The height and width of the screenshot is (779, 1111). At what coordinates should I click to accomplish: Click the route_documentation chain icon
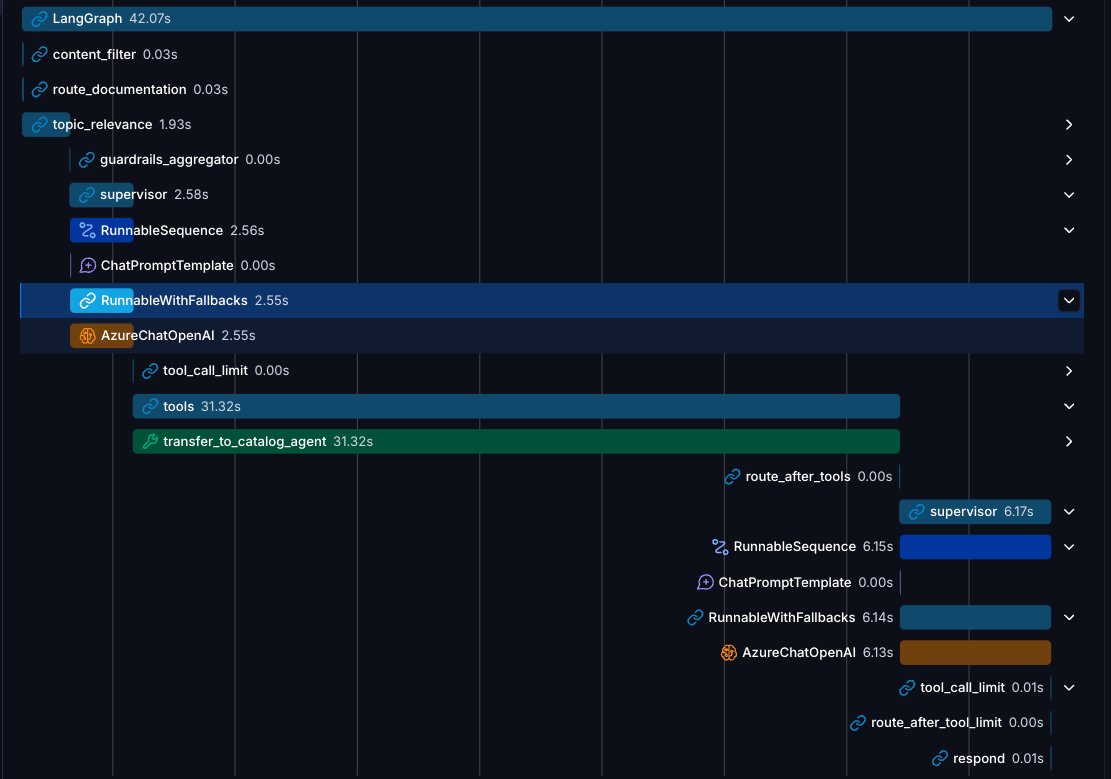(40, 89)
